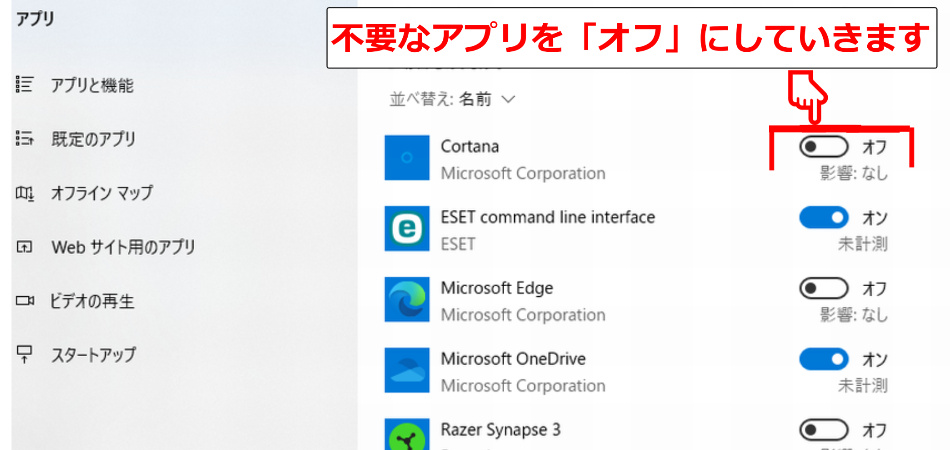
Task: Click the アプリ heading in sidebar
Action: pyautogui.click(x=35, y=19)
